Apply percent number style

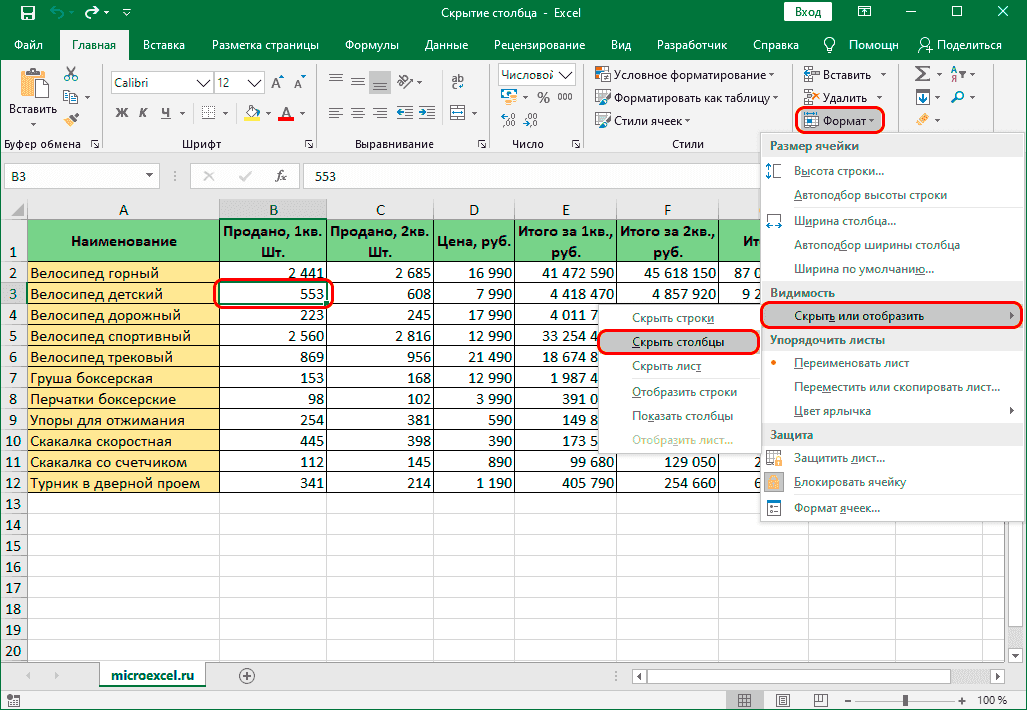coord(541,98)
